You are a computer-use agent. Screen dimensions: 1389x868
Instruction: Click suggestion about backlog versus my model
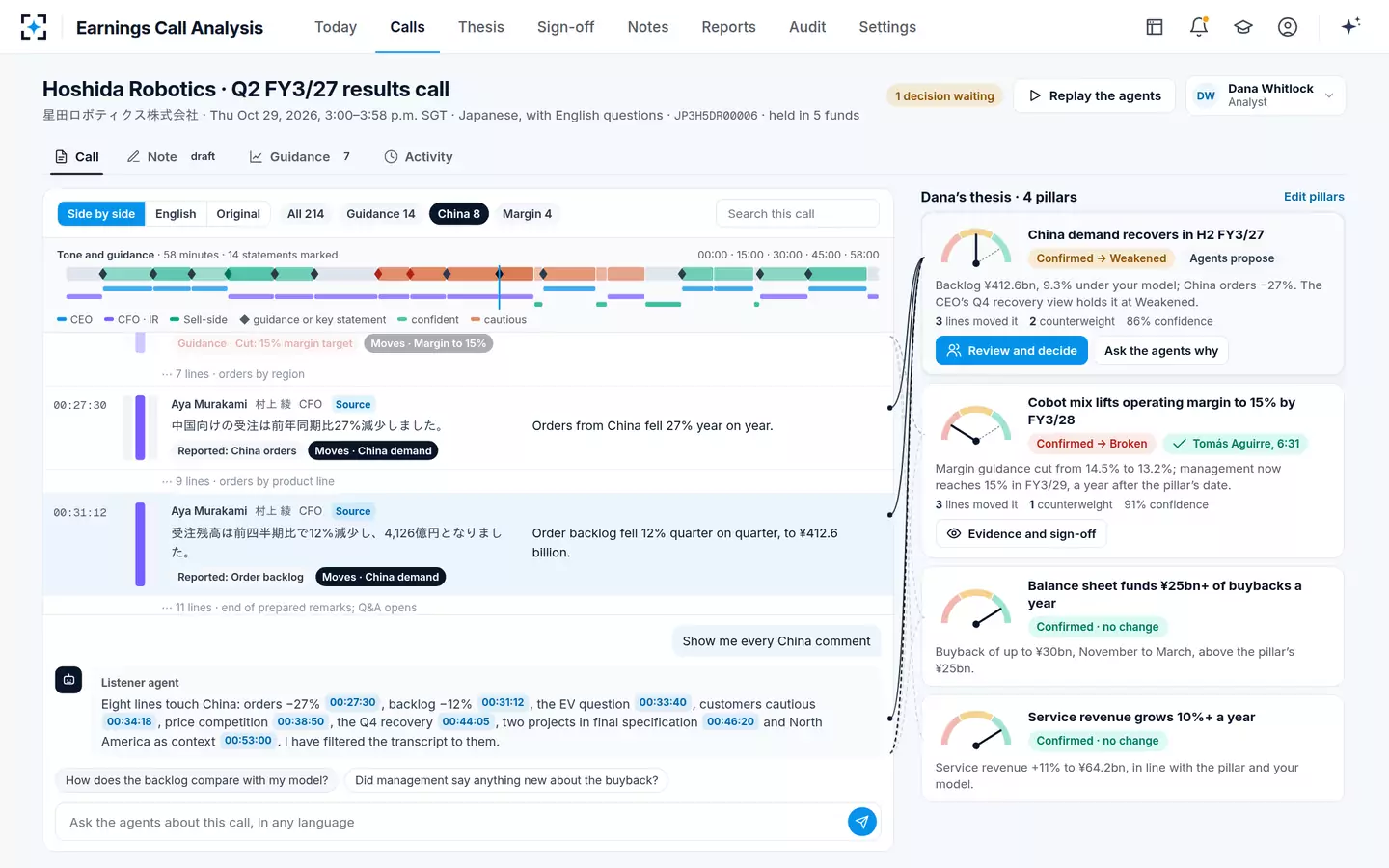[x=197, y=780]
